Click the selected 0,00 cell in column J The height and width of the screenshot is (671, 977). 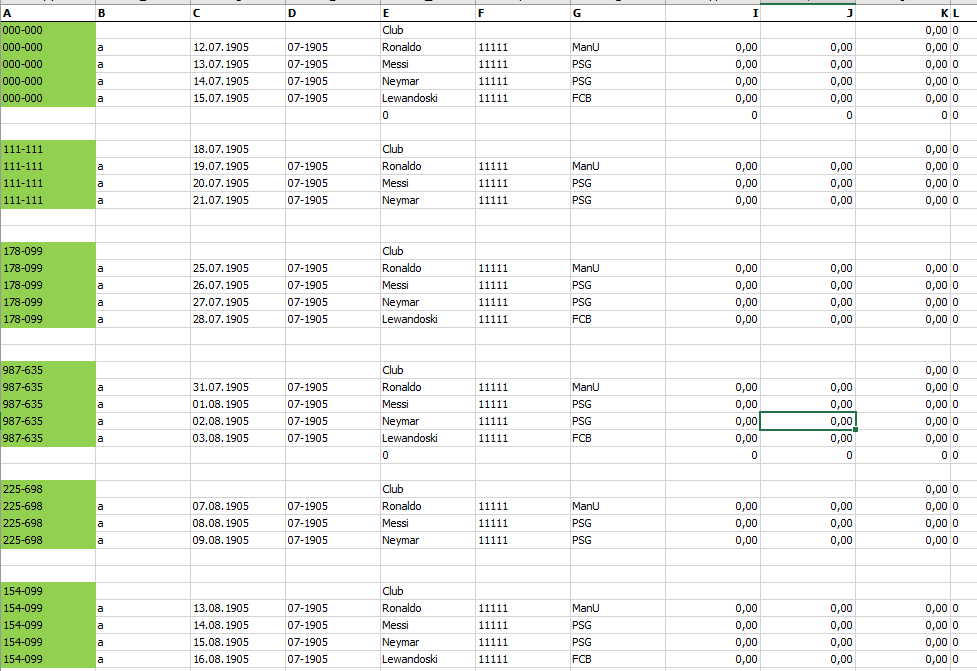(x=808, y=421)
